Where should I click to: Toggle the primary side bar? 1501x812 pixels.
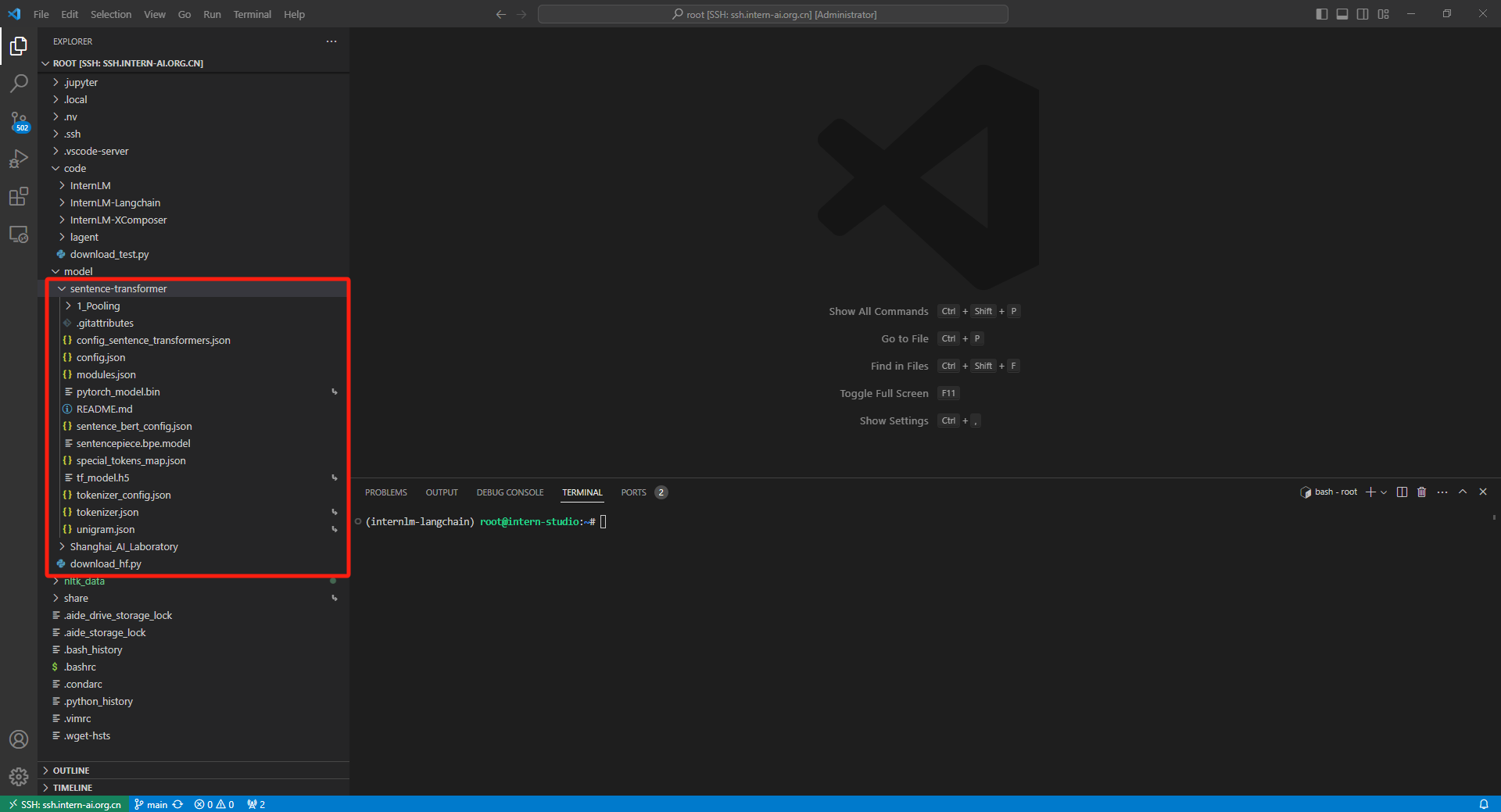[1322, 14]
